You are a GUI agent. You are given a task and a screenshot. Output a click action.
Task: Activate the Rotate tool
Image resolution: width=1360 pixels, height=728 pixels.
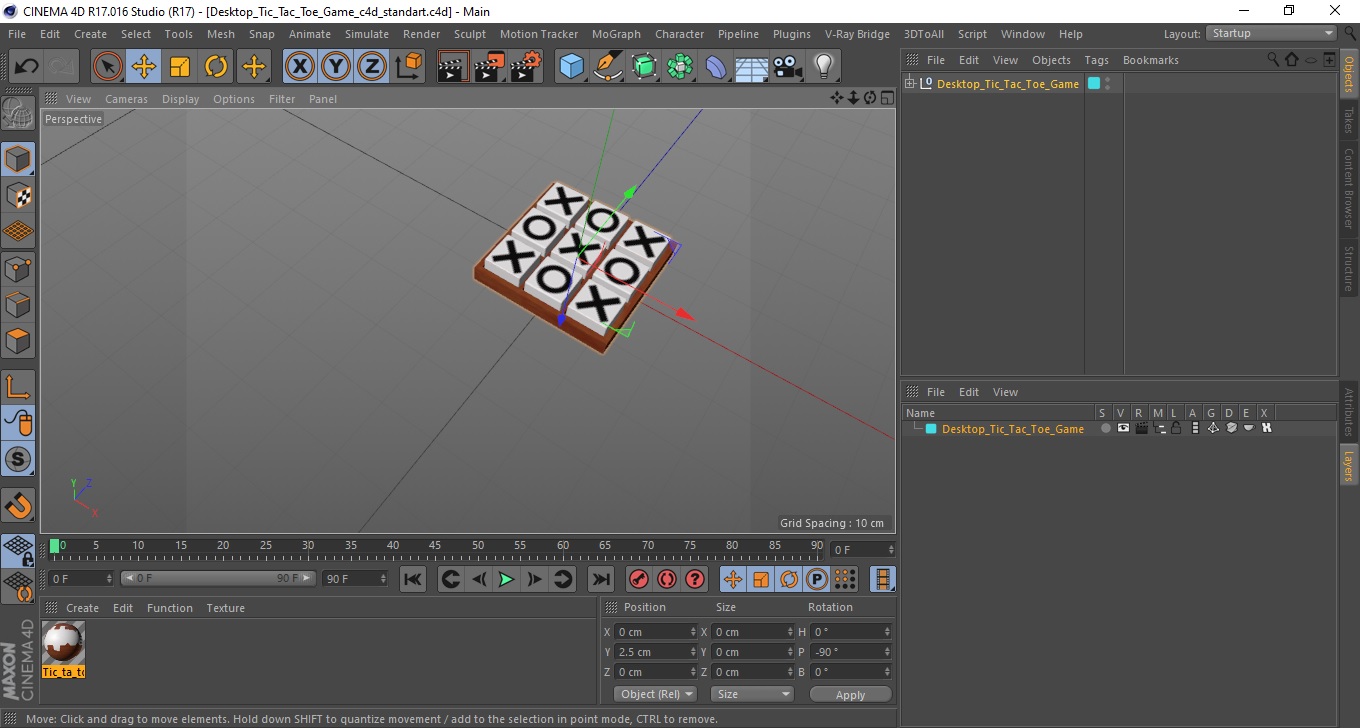[216, 67]
